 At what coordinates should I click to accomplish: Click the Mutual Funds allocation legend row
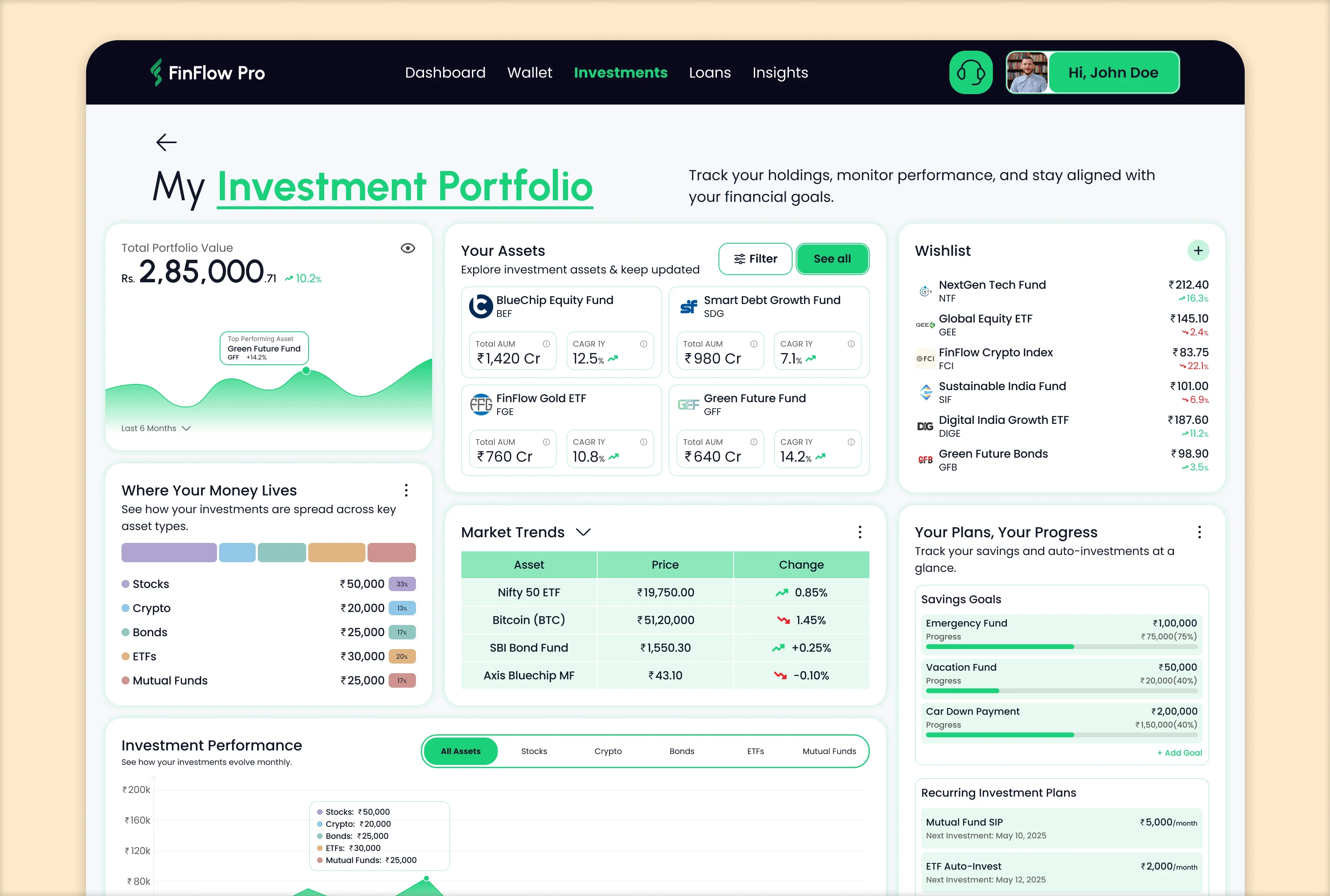click(x=268, y=680)
